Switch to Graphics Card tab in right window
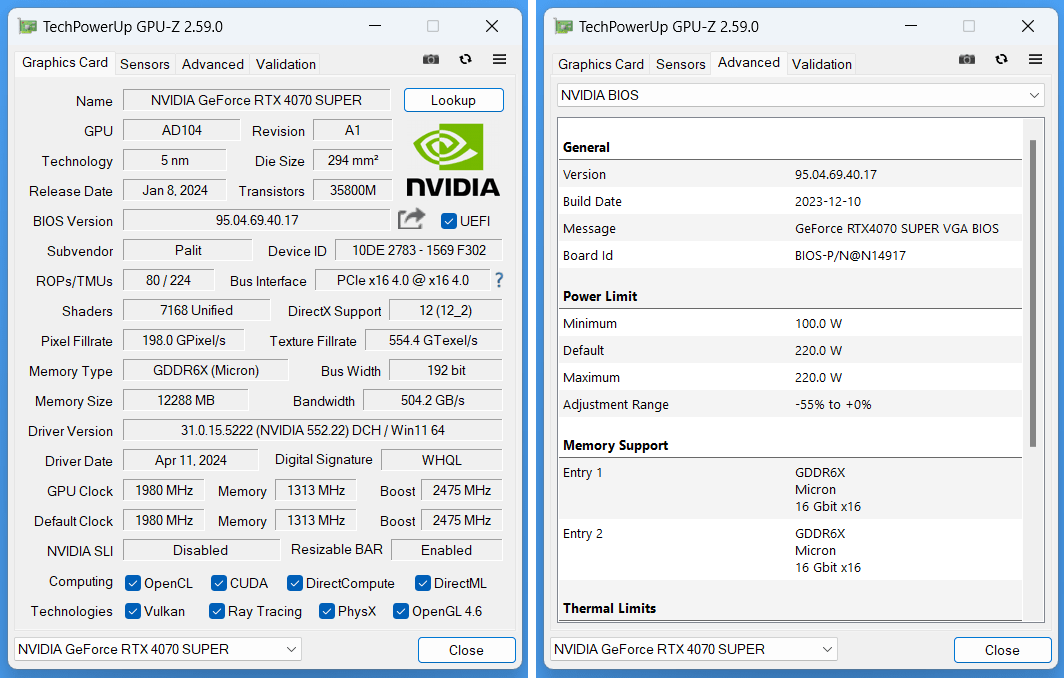Viewport: 1064px width, 678px height. point(601,64)
